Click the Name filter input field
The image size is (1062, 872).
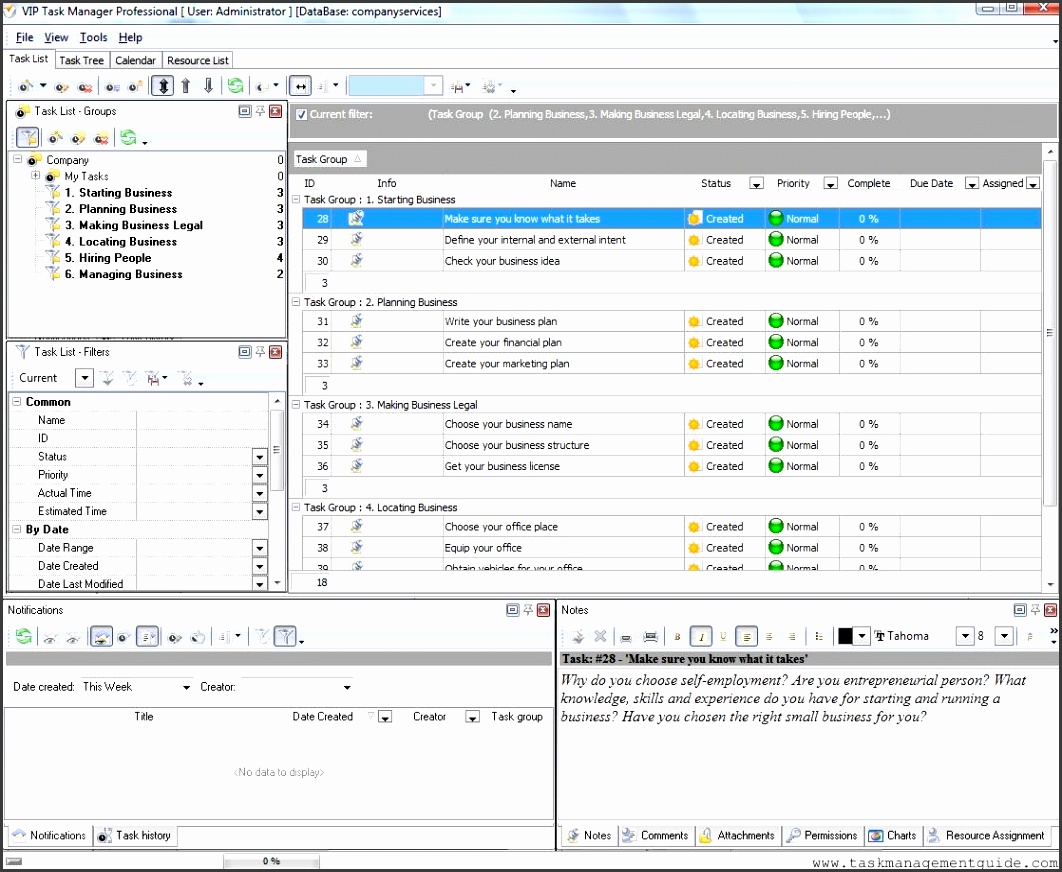(203, 420)
